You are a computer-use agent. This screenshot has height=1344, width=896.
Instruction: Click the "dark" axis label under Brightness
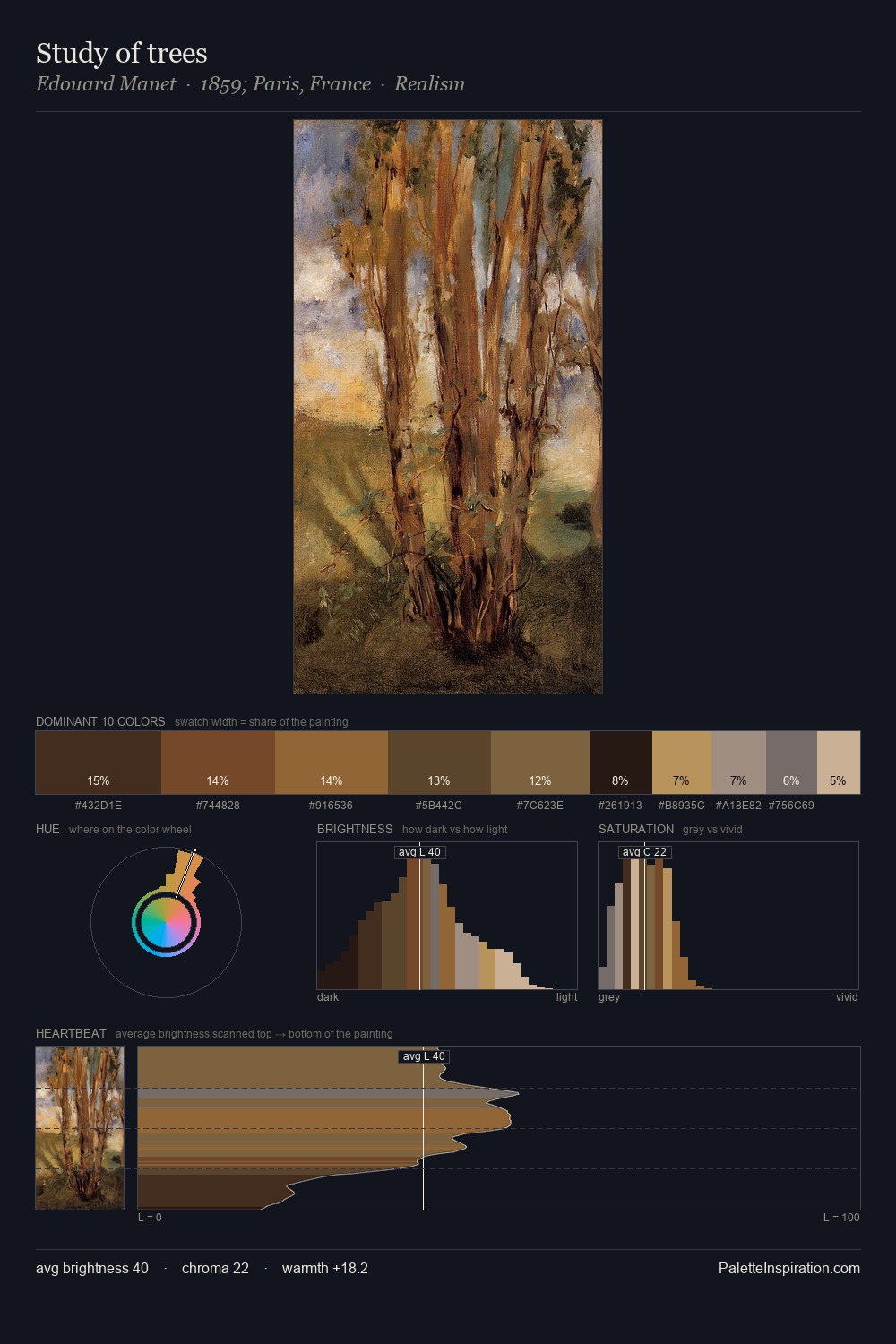click(x=328, y=997)
